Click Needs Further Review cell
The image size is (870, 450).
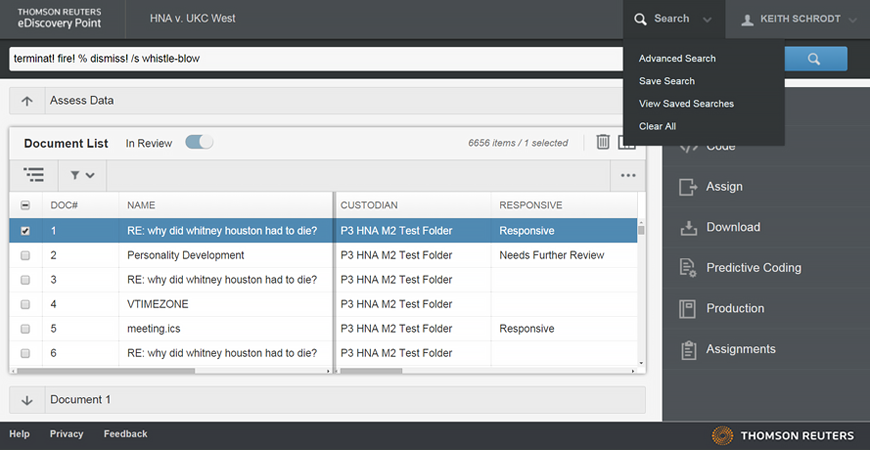coord(552,256)
